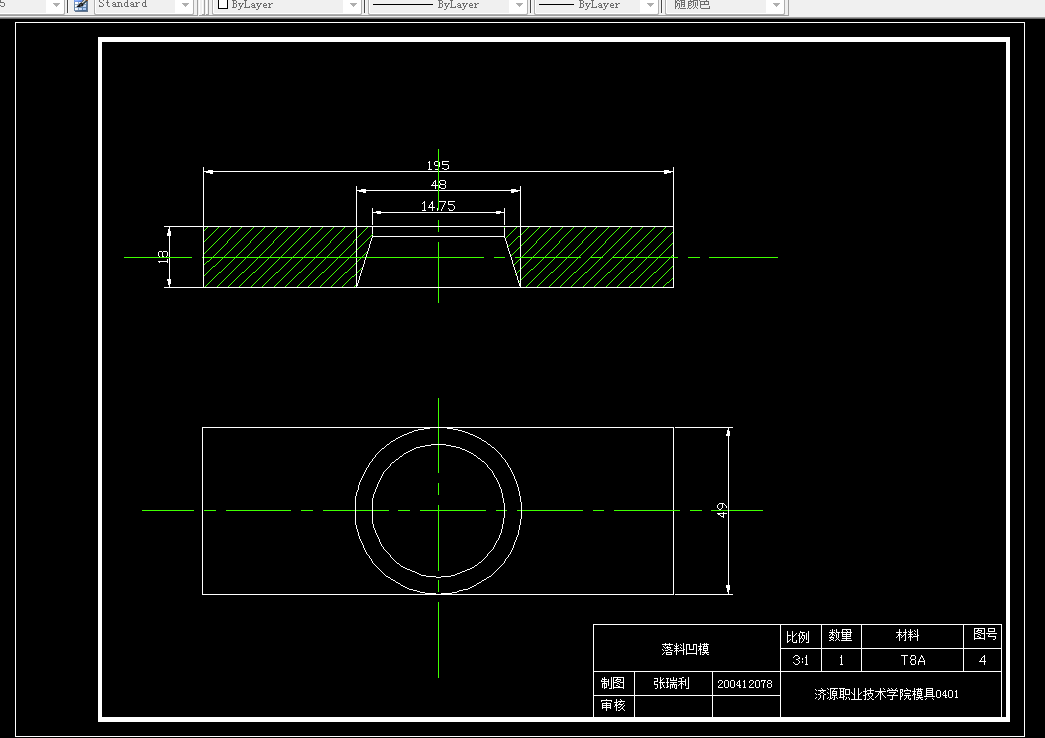Image resolution: width=1045 pixels, height=738 pixels.
Task: Select the 195 dimension text
Action: (438, 165)
